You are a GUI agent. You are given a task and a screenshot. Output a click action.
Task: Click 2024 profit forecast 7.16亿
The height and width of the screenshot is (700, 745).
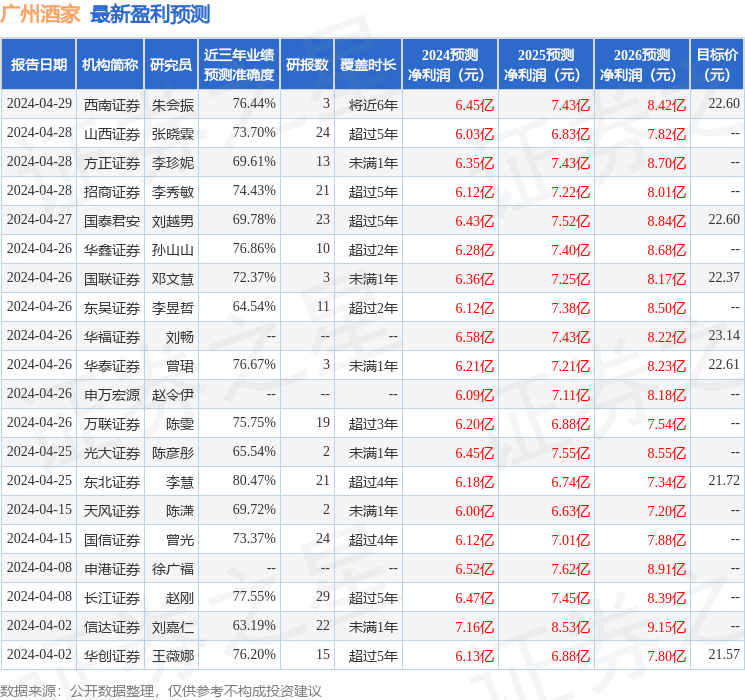[475, 627]
